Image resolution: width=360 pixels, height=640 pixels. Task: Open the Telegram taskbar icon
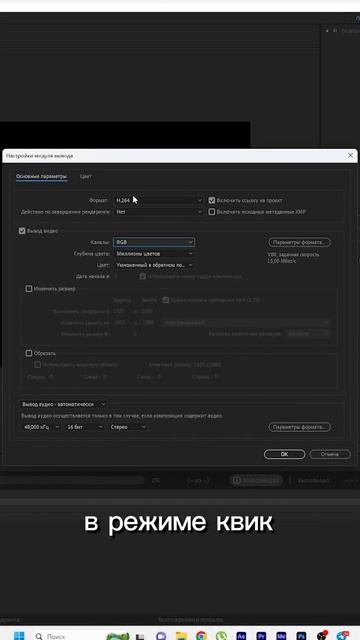(x=342, y=636)
